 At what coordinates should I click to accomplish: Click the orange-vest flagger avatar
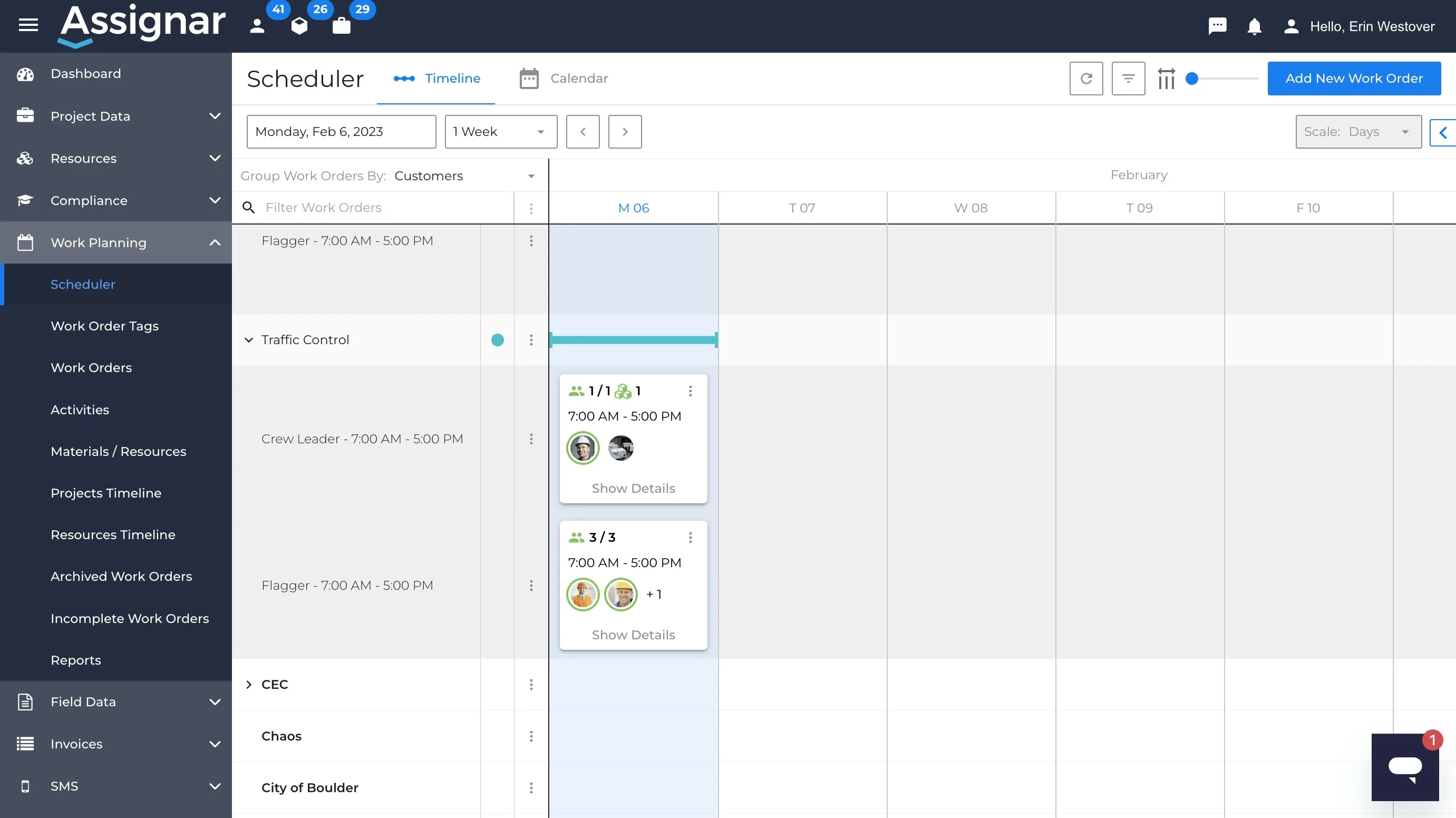tap(583, 595)
